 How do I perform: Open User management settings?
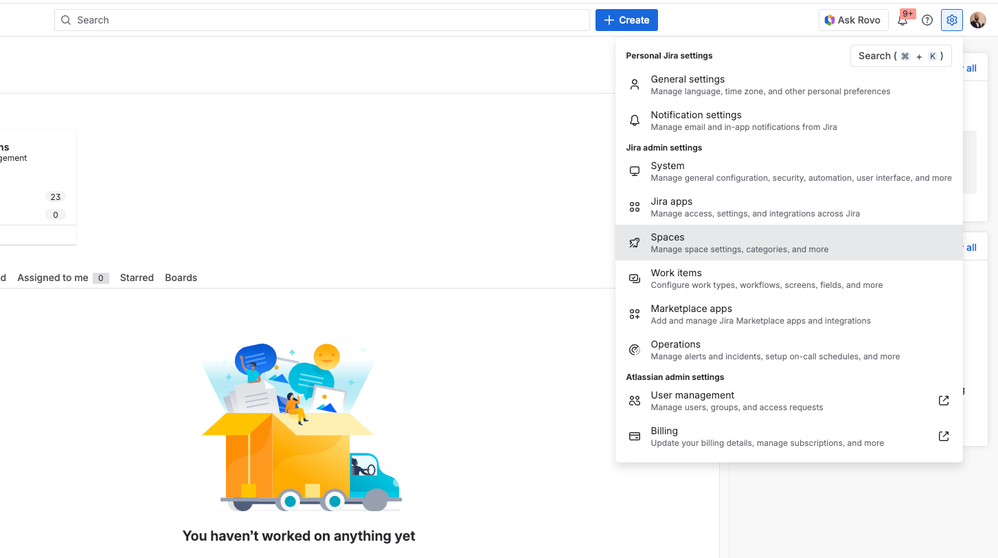(x=789, y=400)
